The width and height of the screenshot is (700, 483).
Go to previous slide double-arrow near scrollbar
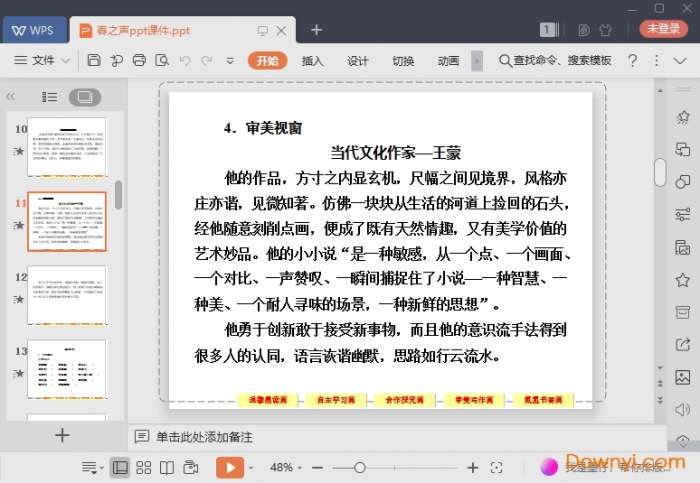pyautogui.click(x=660, y=383)
